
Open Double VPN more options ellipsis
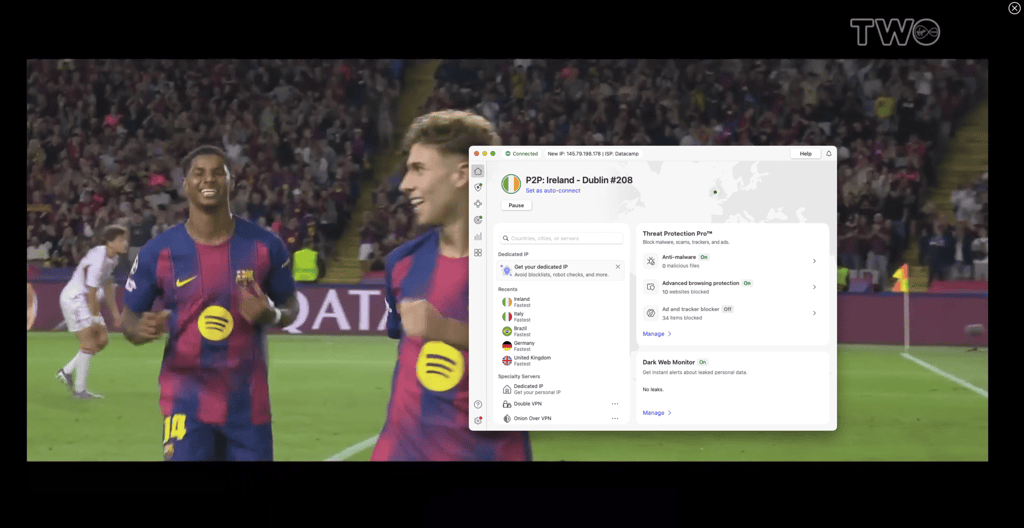coord(615,404)
